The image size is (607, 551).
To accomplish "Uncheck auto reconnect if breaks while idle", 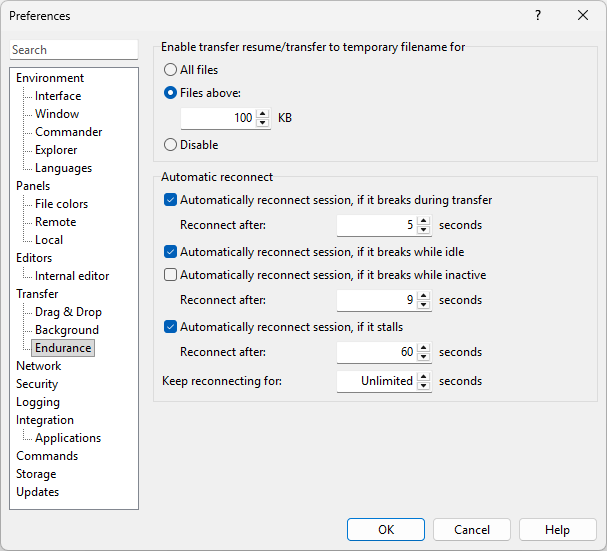I will (x=170, y=252).
